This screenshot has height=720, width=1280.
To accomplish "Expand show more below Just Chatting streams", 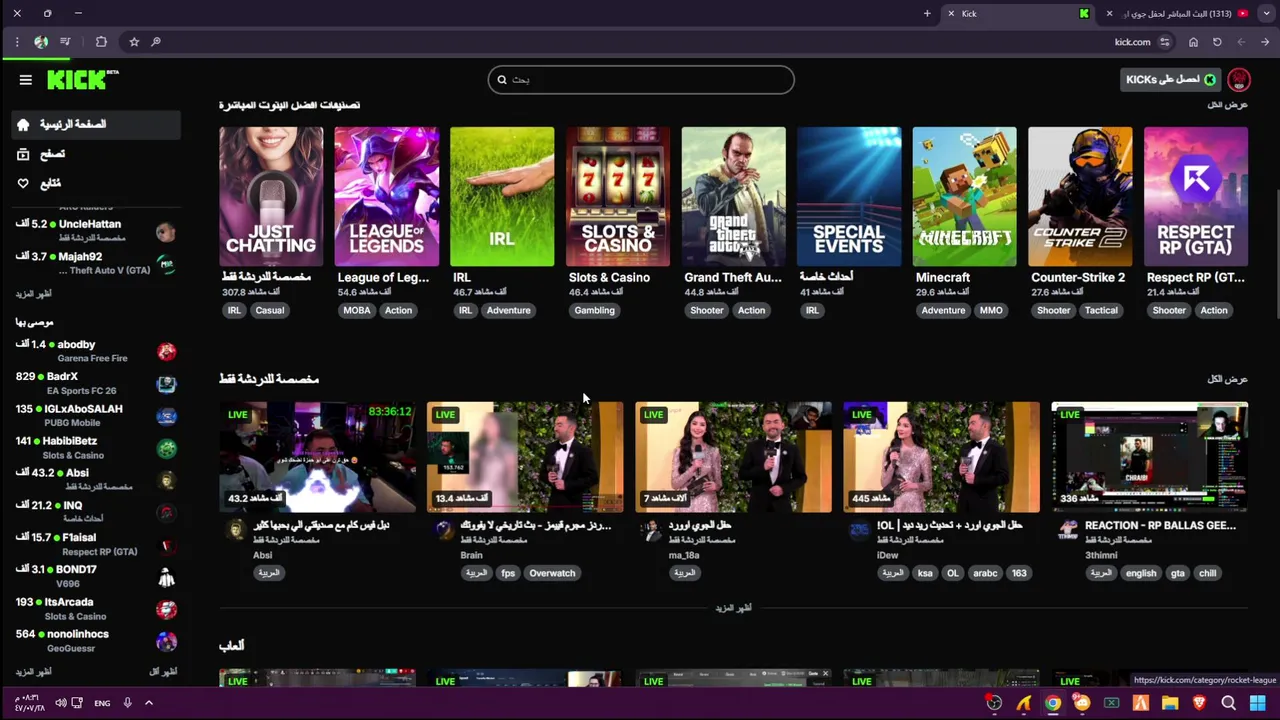I will pos(733,608).
